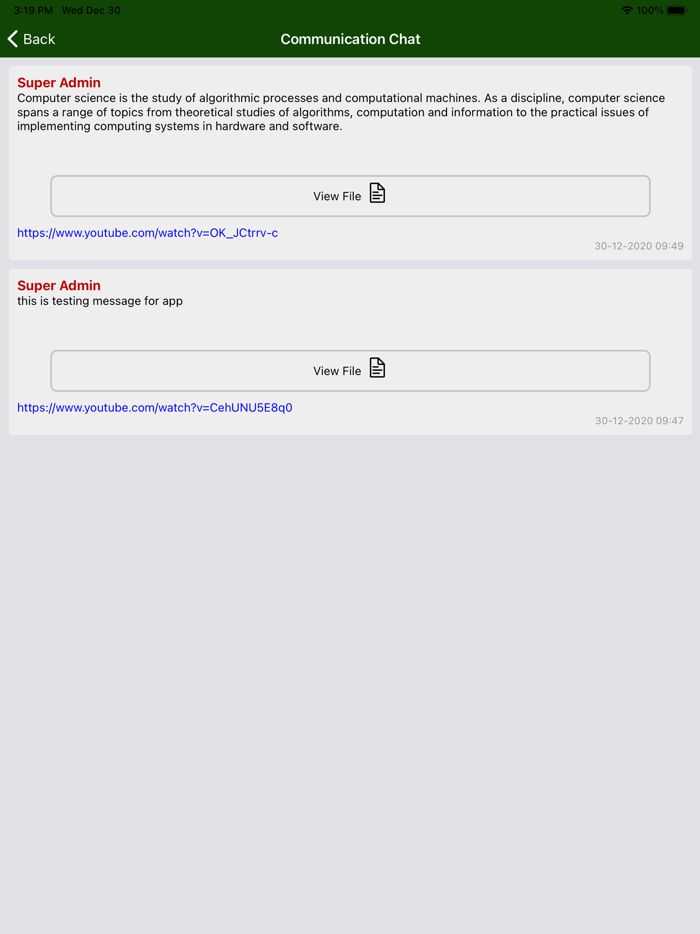The width and height of the screenshot is (700, 934).
Task: Tap the 30-12-2020 09:49 timestamp
Action: [x=639, y=246]
